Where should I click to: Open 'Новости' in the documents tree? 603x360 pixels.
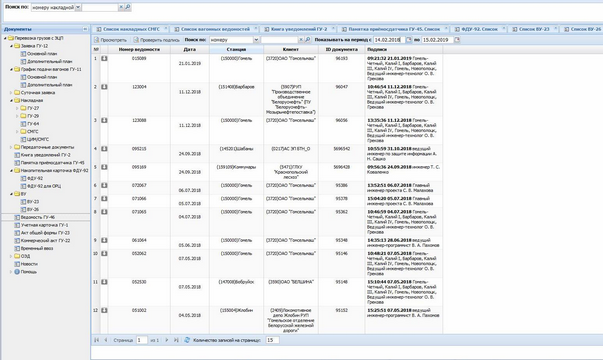click(29, 264)
